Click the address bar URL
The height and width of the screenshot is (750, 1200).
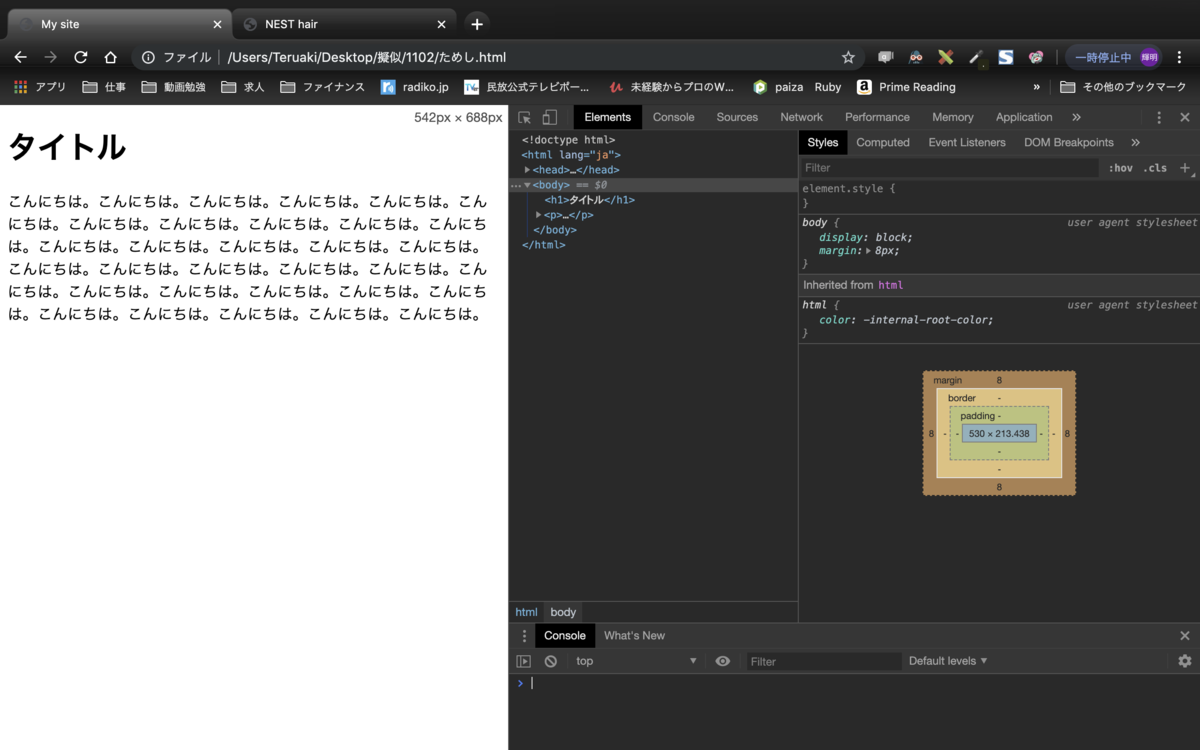point(366,57)
